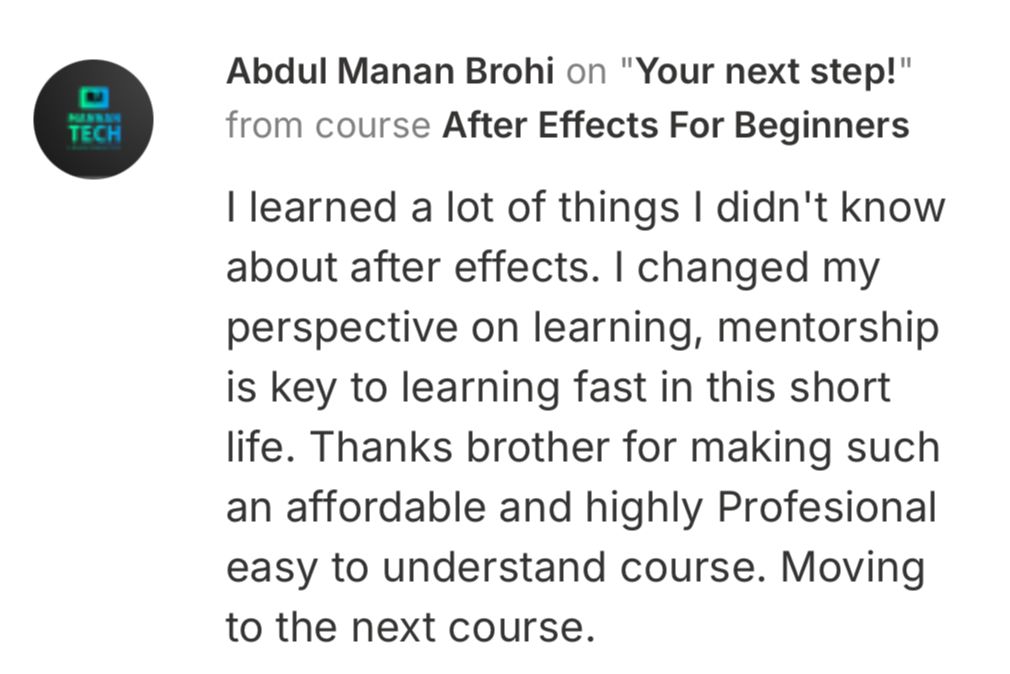
Task: Click the final line "to the next course."
Action: [x=410, y=627]
